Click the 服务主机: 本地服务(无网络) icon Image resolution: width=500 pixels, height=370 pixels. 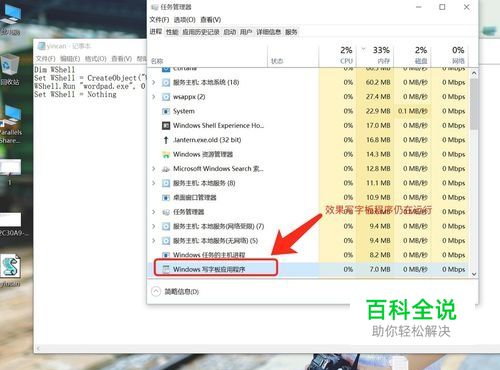(x=166, y=241)
